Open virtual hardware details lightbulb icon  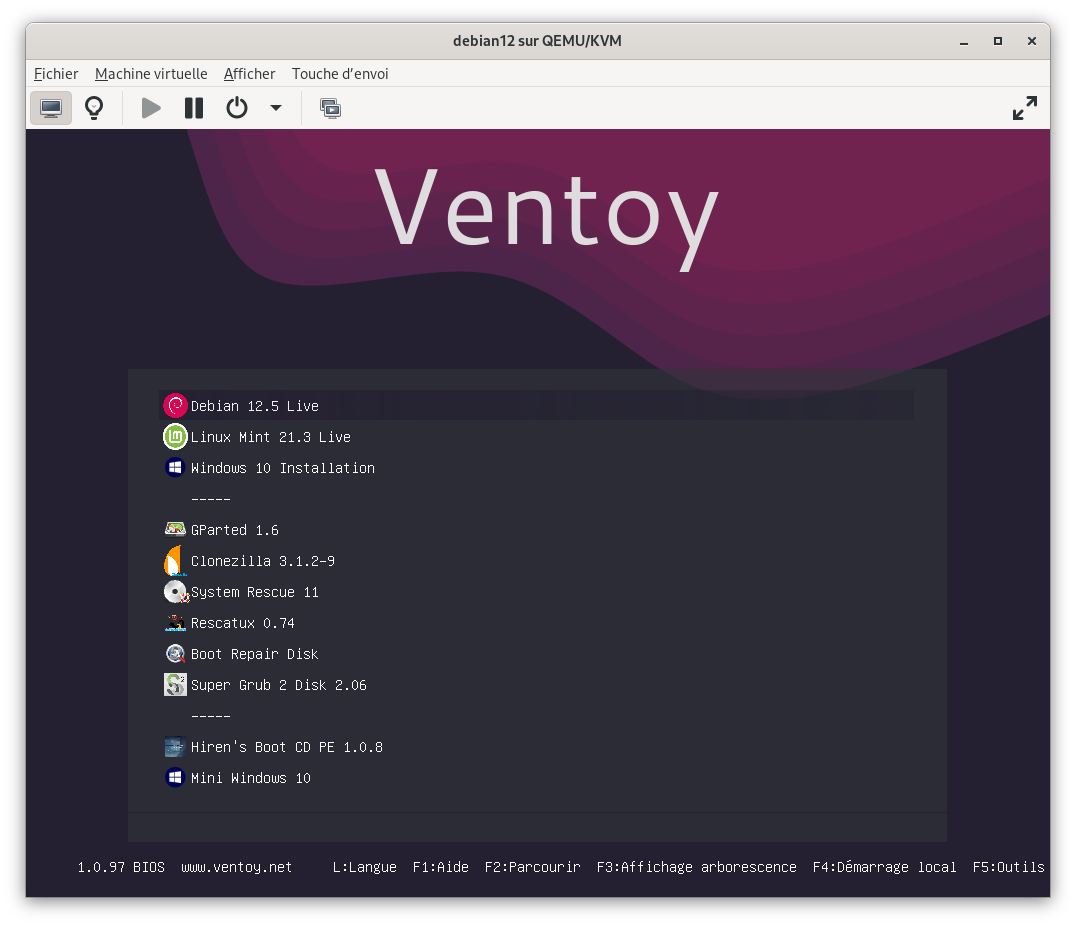pyautogui.click(x=94, y=108)
